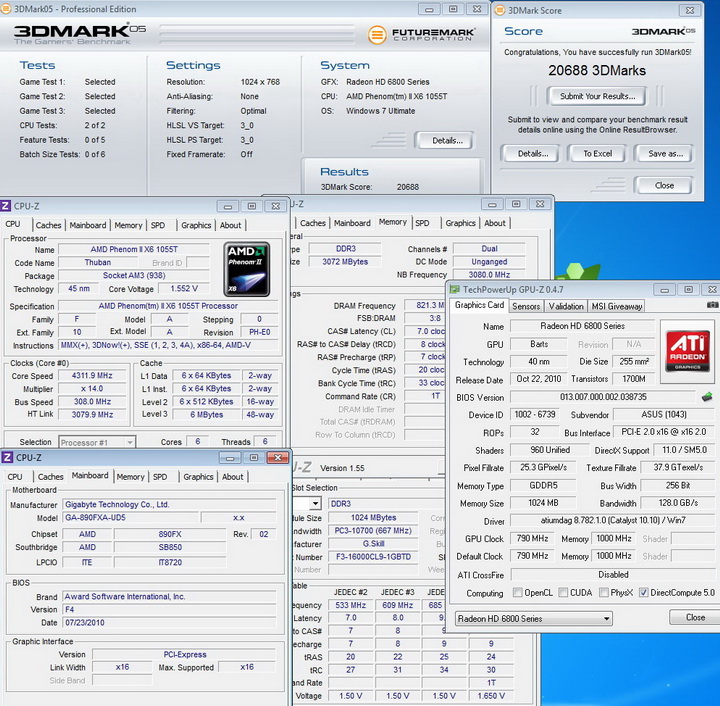Open the Radeon HD 6800 Series dropdown
The width and height of the screenshot is (720, 706).
pos(534,618)
